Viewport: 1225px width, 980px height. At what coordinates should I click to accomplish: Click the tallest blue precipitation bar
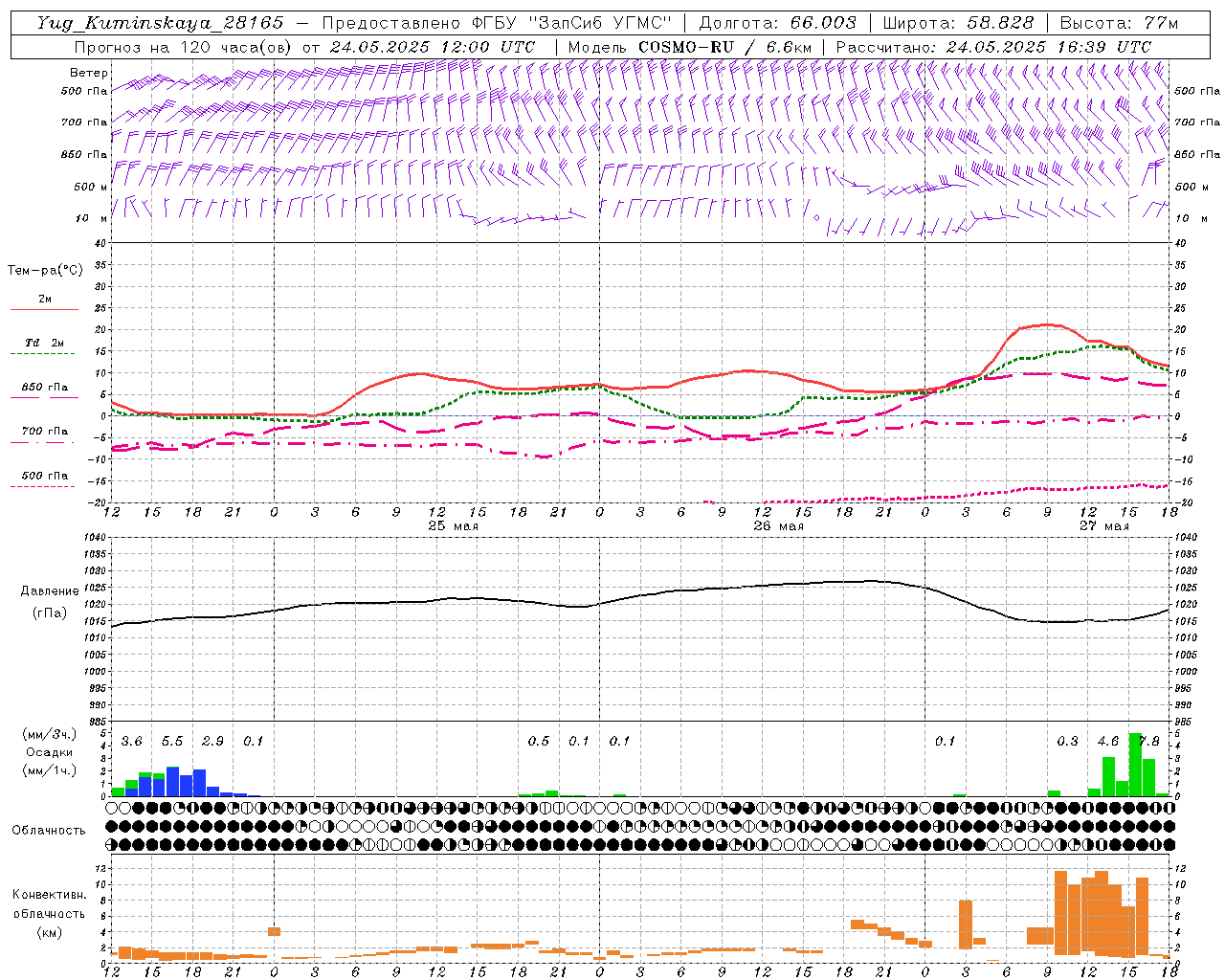pyautogui.click(x=173, y=782)
